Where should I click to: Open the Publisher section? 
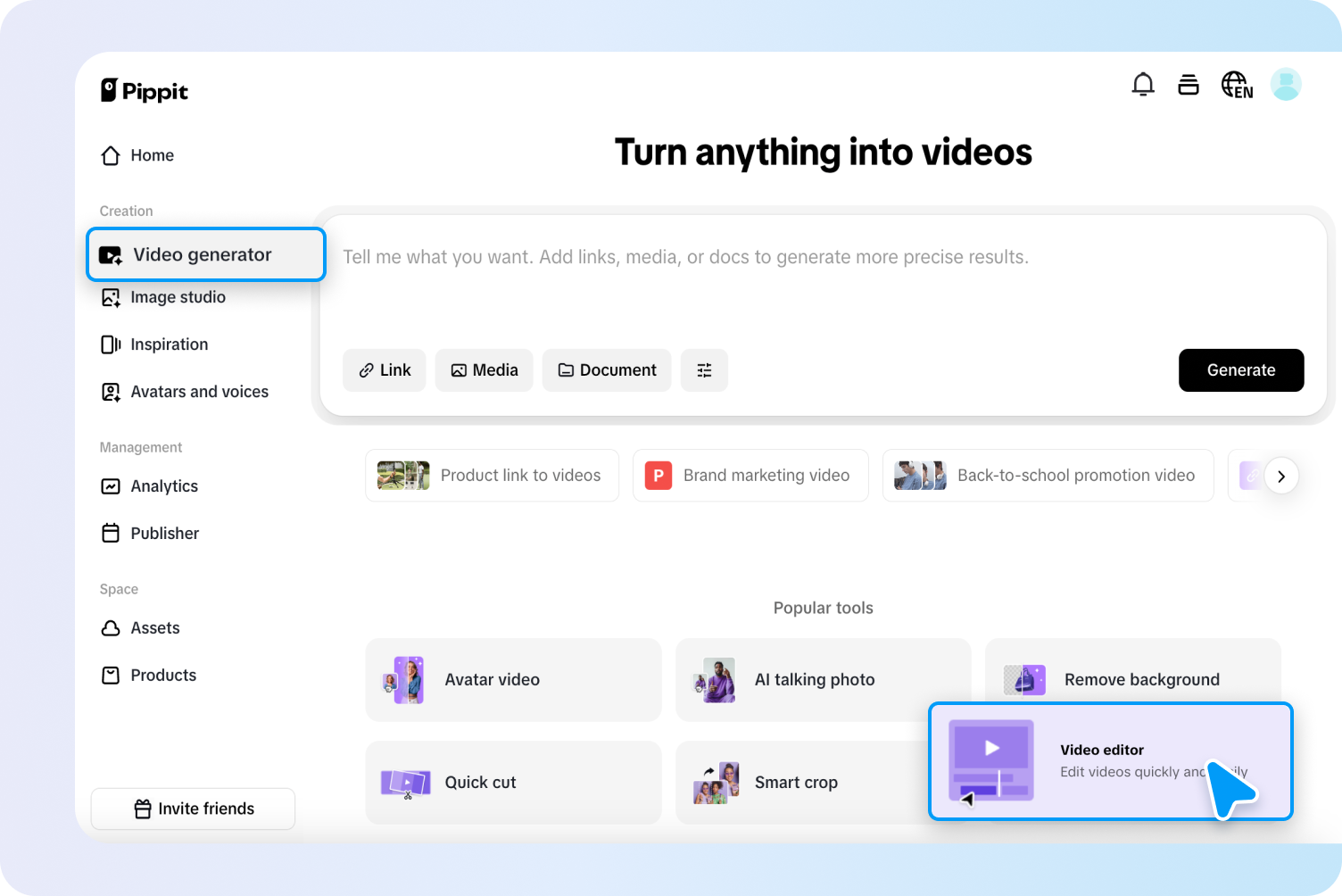tap(164, 533)
